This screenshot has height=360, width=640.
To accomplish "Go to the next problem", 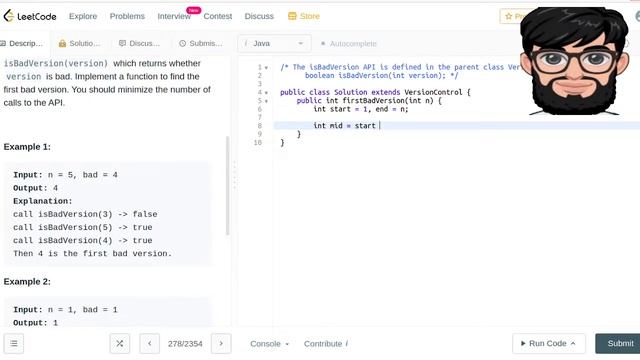I will [x=221, y=344].
